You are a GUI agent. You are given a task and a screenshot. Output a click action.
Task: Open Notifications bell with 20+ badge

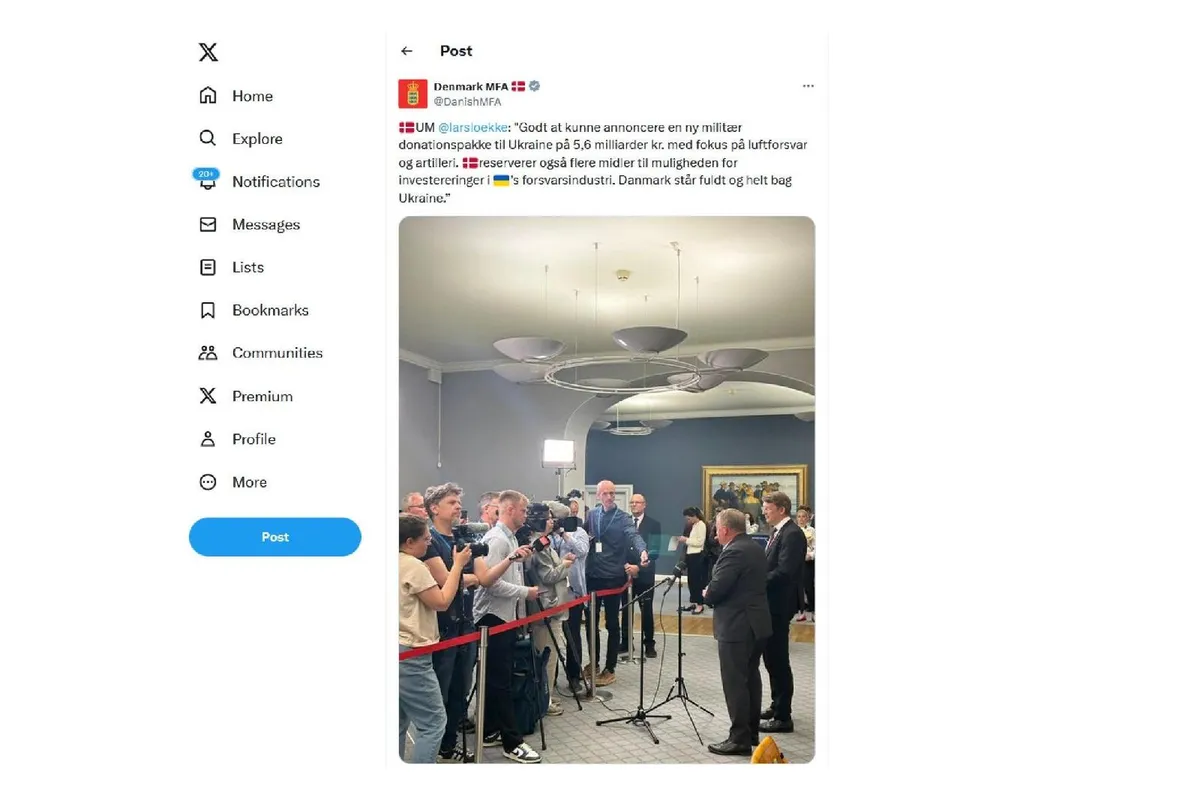click(x=207, y=180)
